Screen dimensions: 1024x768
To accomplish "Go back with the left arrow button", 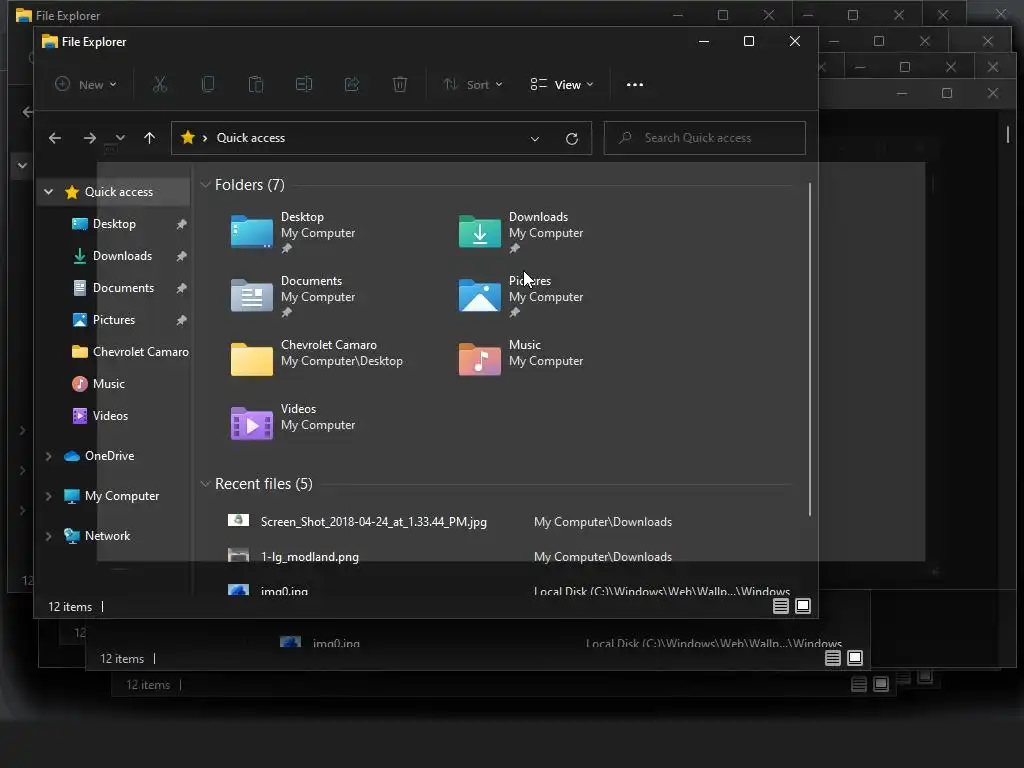I will (55, 138).
